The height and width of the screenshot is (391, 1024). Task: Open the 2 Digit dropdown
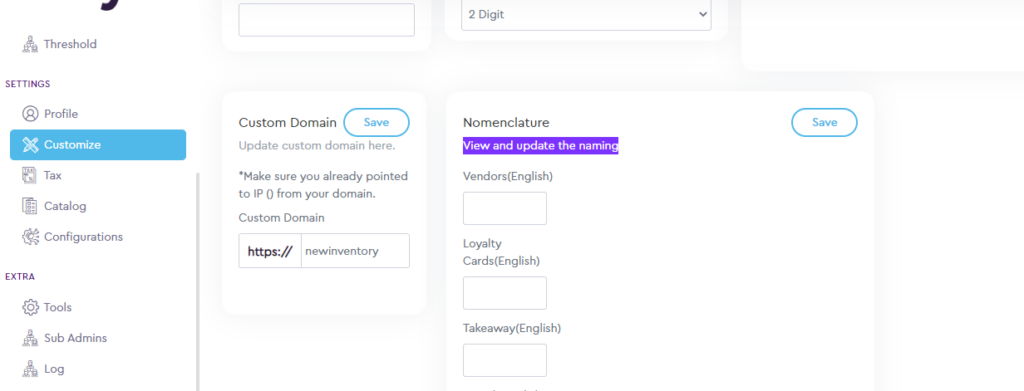pyautogui.click(x=586, y=14)
